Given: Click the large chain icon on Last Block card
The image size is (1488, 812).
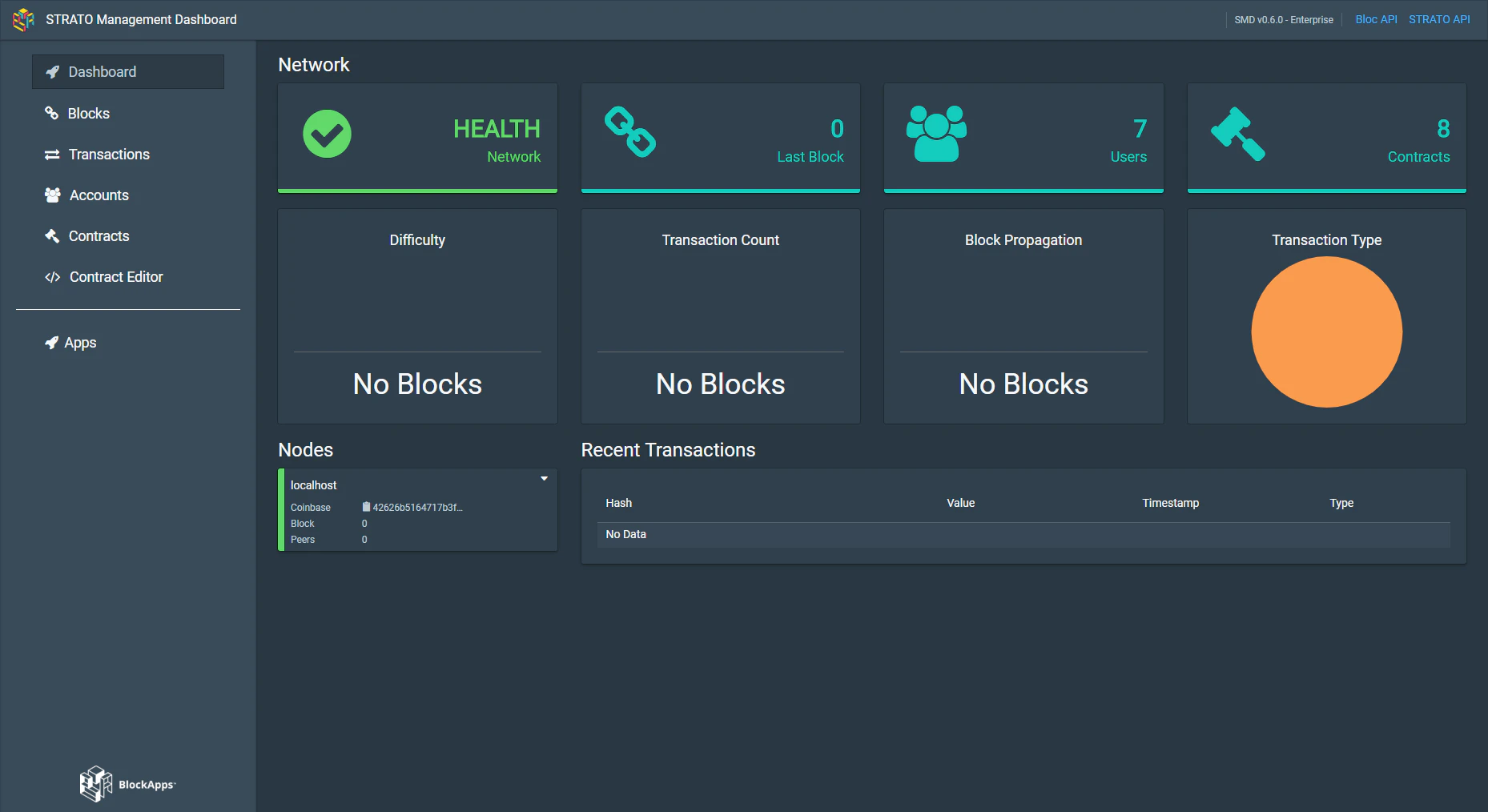Looking at the screenshot, I should [x=630, y=132].
